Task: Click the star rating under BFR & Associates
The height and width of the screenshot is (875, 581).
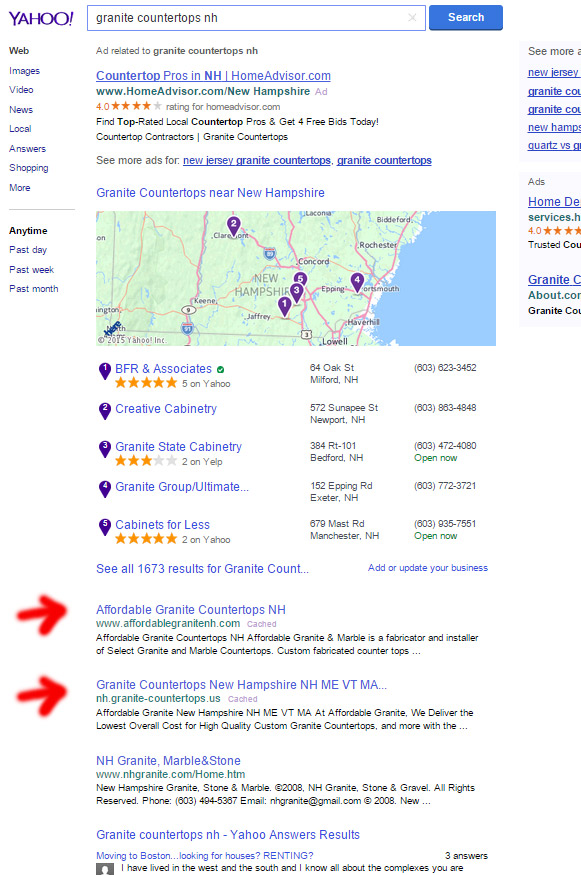Action: tap(146, 383)
